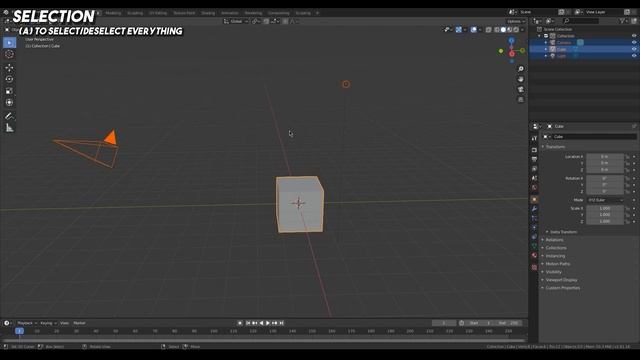Hide the Light in the outliner
Image resolution: width=640 pixels, height=360 pixels.
coord(634,56)
